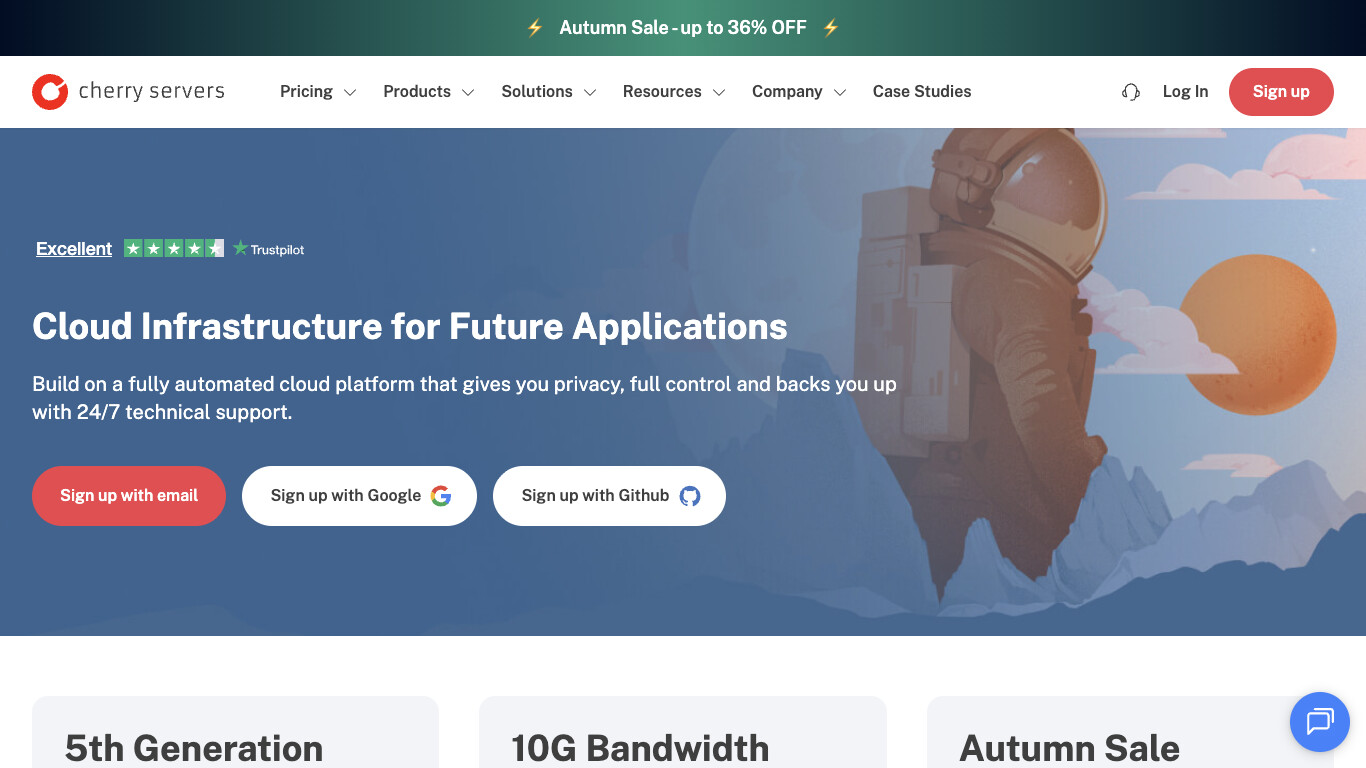Expand the Pricing dropdown menu
1366x768 pixels.
(317, 92)
